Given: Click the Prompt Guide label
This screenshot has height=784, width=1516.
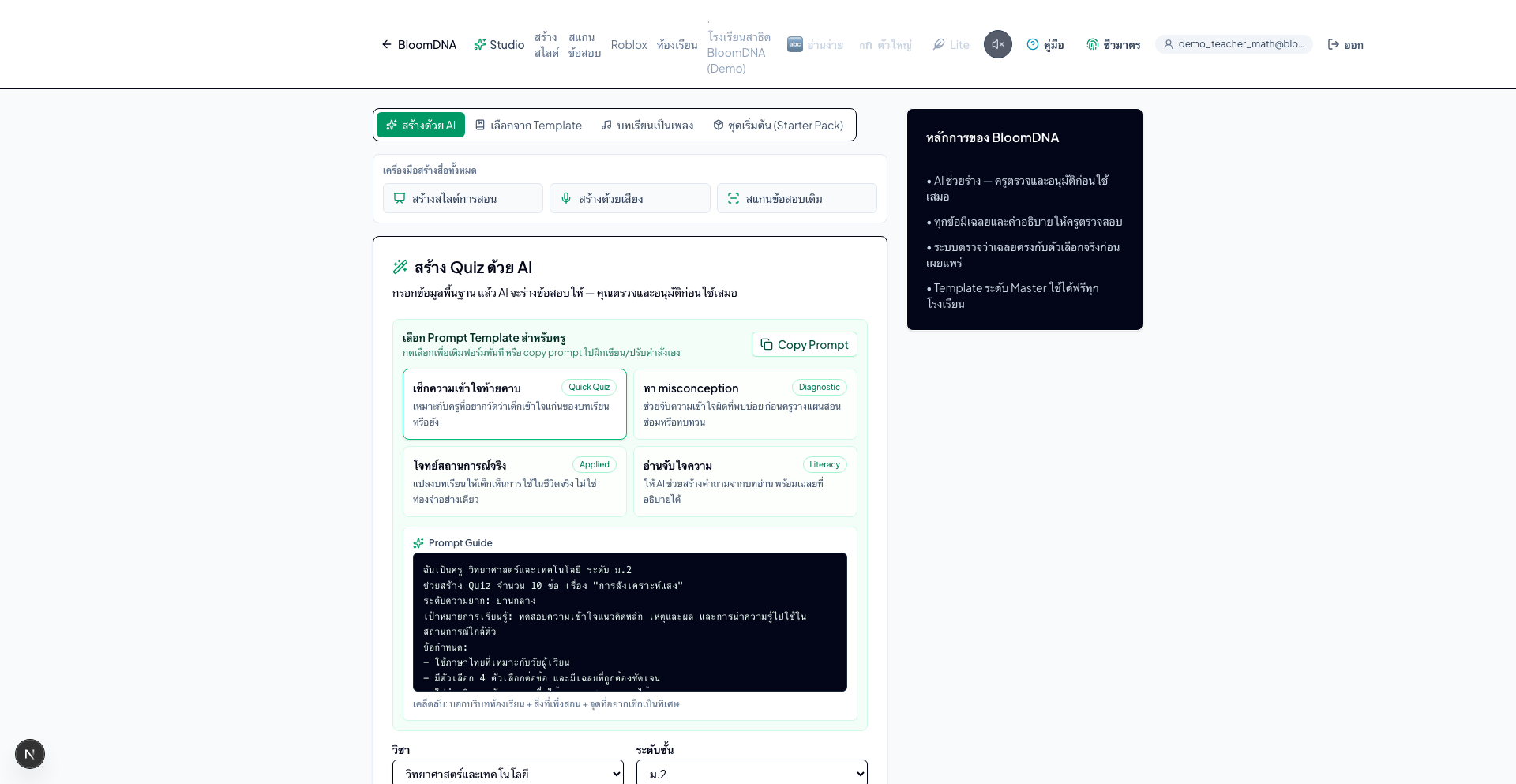Looking at the screenshot, I should 460,542.
